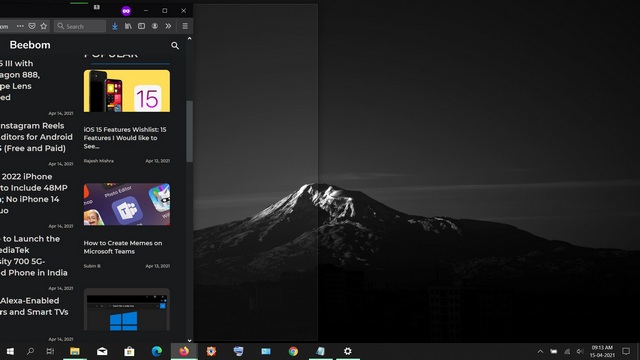Open the volume tray icon

coord(580,351)
